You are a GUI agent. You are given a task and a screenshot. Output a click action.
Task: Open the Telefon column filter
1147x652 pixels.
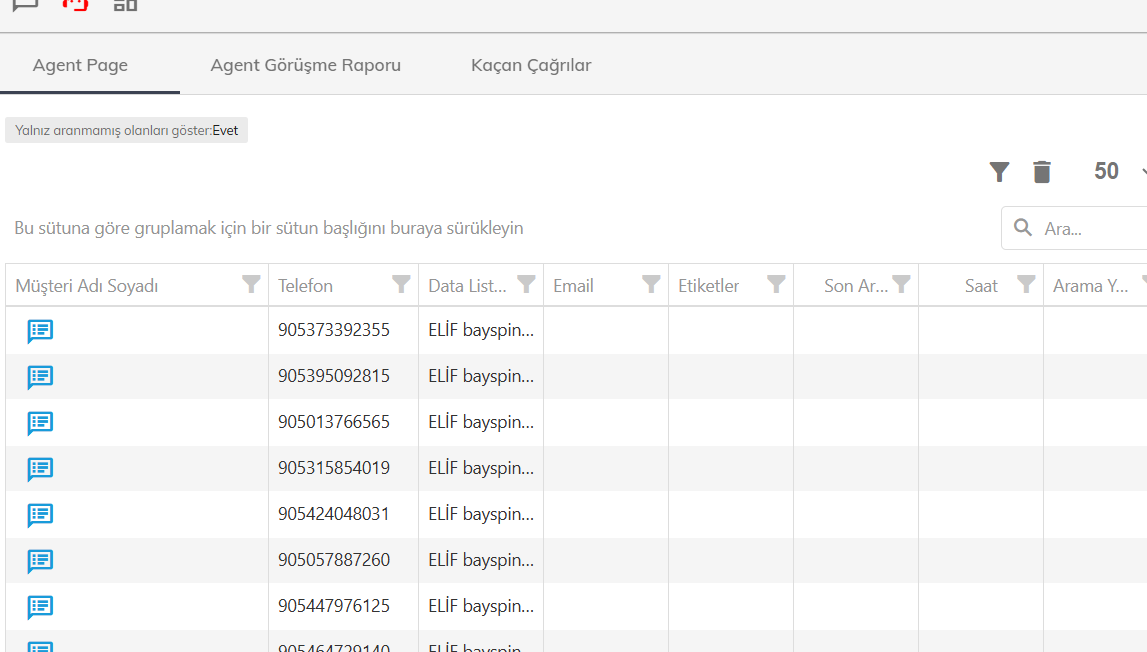pos(401,284)
